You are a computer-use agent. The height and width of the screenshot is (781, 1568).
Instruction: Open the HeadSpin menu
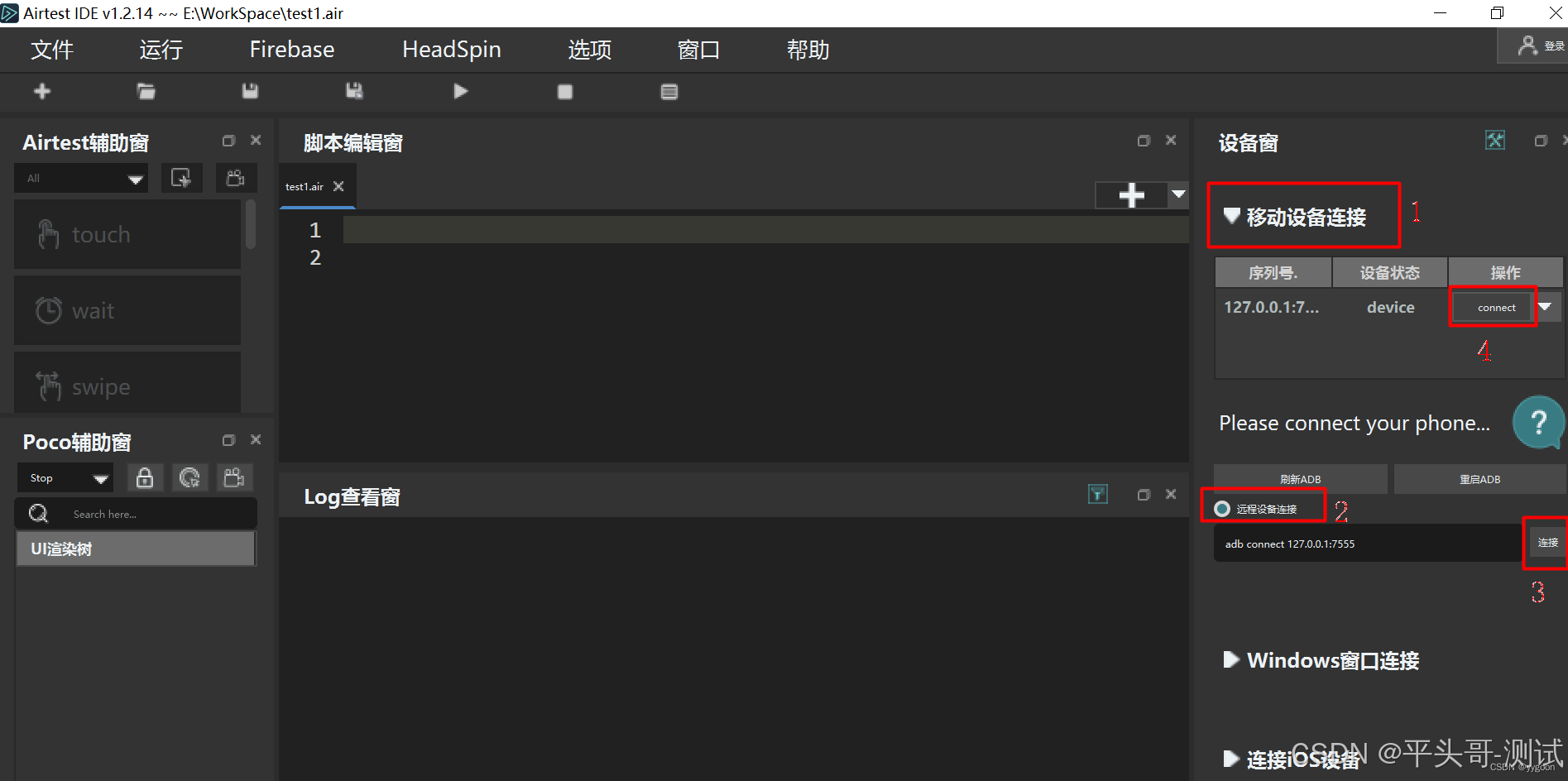452,50
